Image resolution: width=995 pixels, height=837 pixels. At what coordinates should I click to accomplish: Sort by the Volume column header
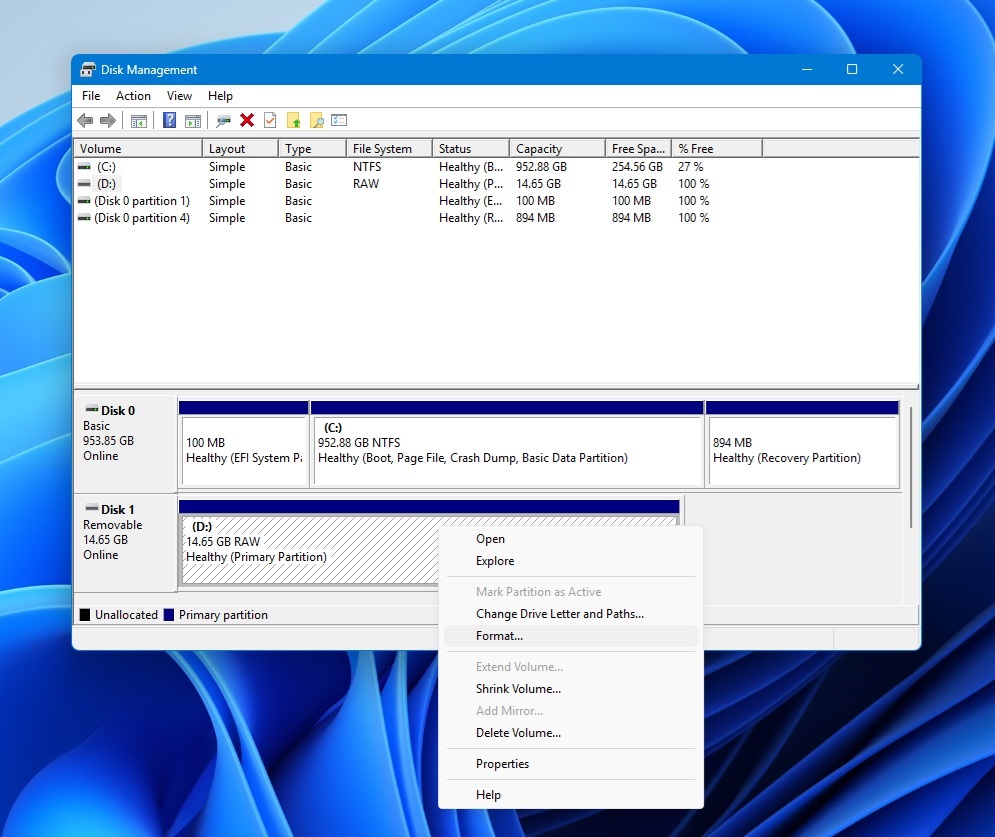(x=138, y=148)
